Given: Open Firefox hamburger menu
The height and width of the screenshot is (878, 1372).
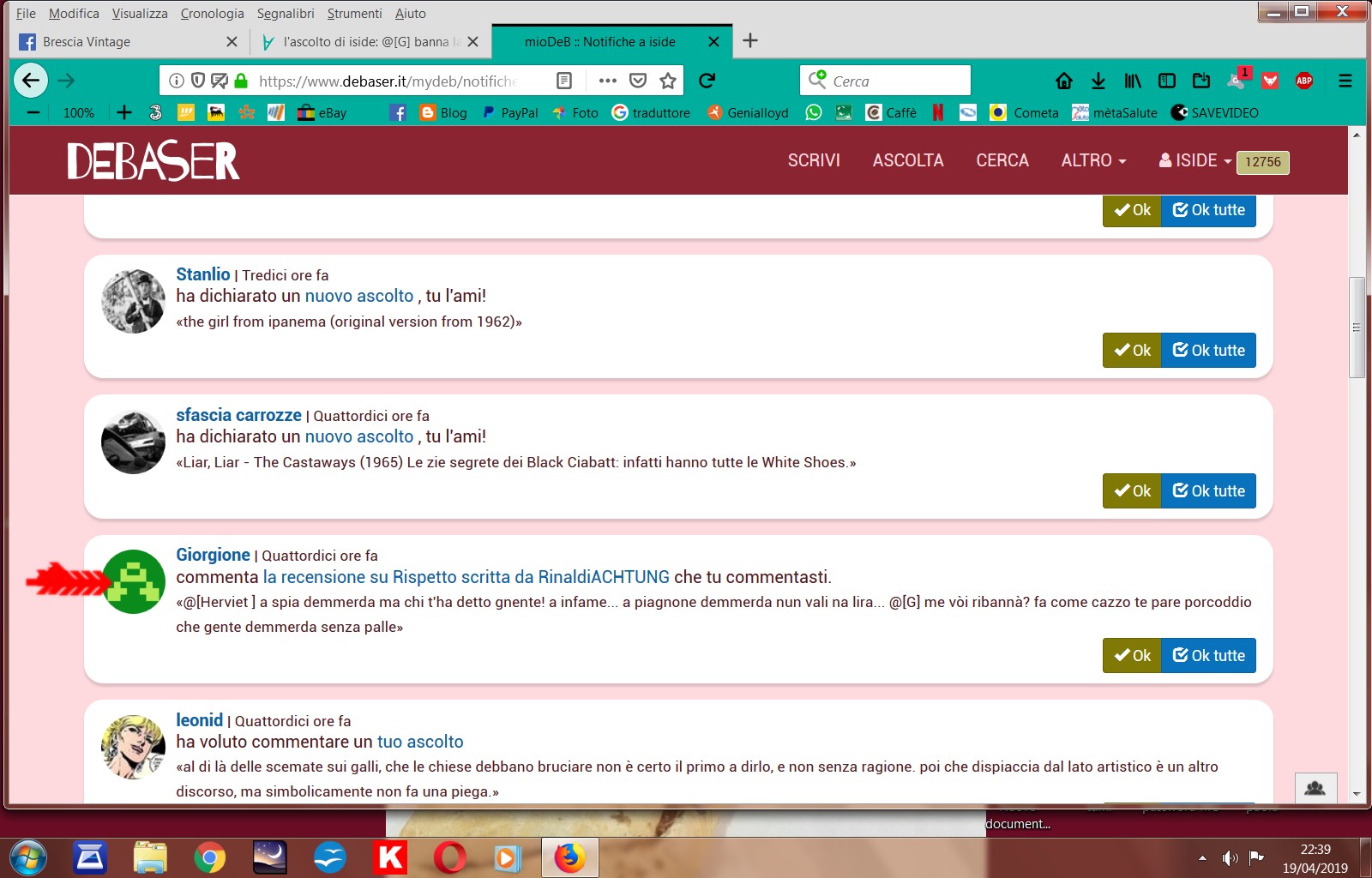Looking at the screenshot, I should click(1345, 81).
